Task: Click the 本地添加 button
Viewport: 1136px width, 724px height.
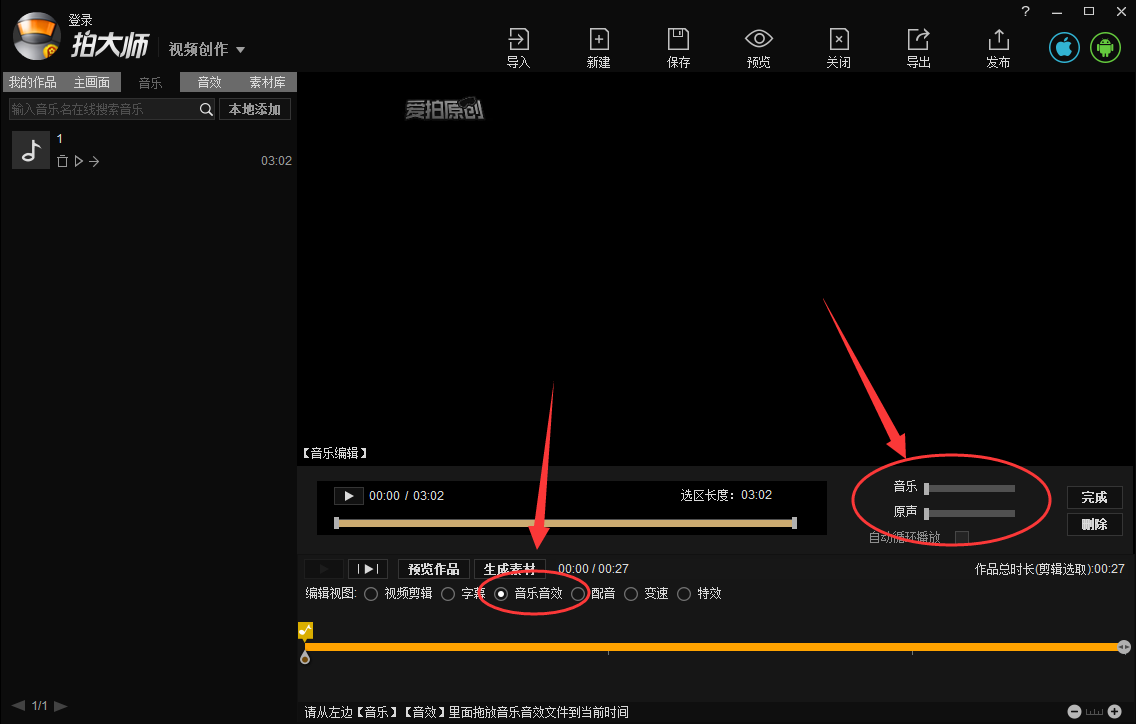Action: tap(255, 108)
